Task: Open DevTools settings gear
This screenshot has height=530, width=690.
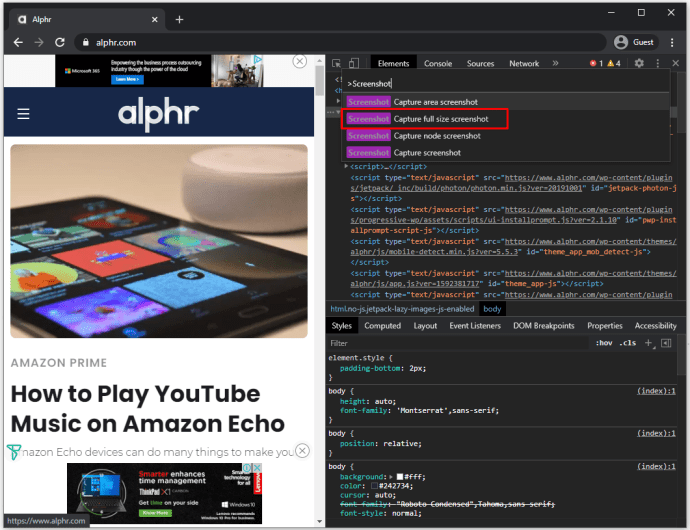Action: pos(639,63)
